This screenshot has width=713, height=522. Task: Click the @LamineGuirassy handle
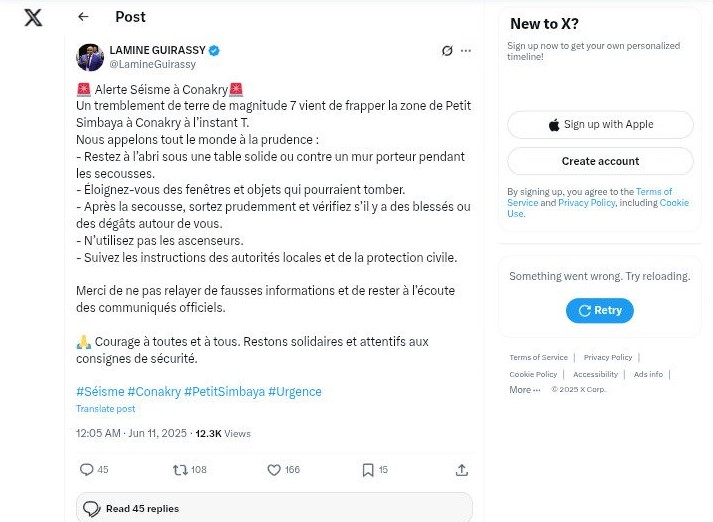click(153, 65)
